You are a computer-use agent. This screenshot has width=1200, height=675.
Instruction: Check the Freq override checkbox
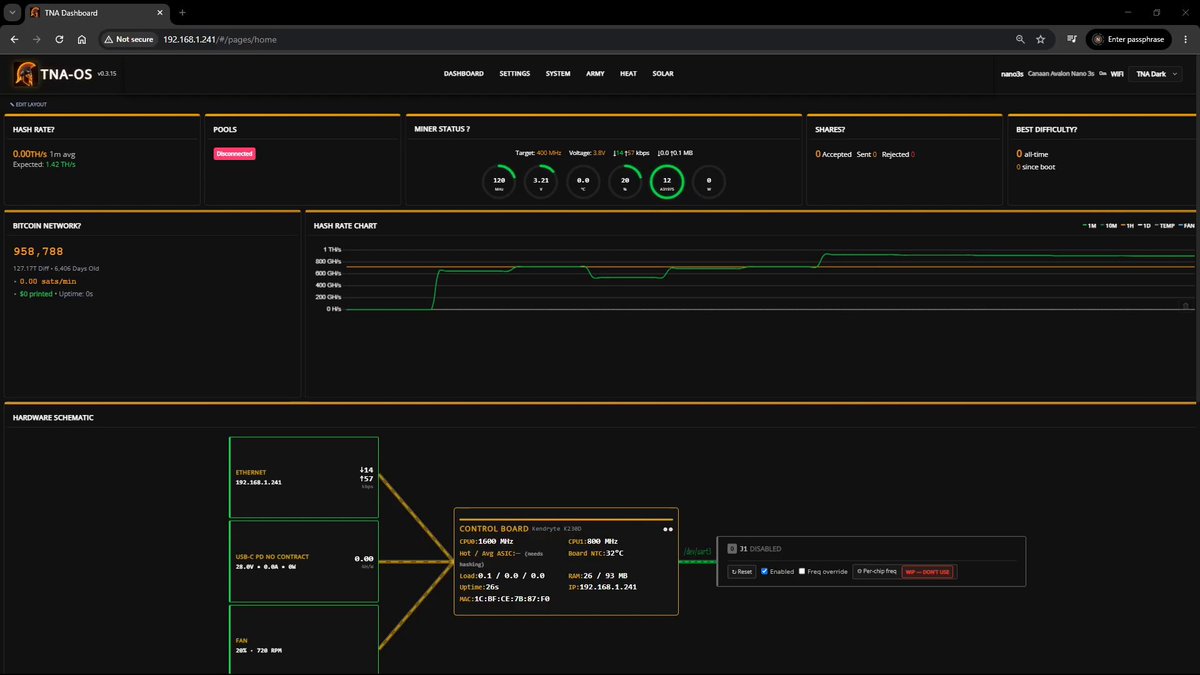(x=802, y=571)
